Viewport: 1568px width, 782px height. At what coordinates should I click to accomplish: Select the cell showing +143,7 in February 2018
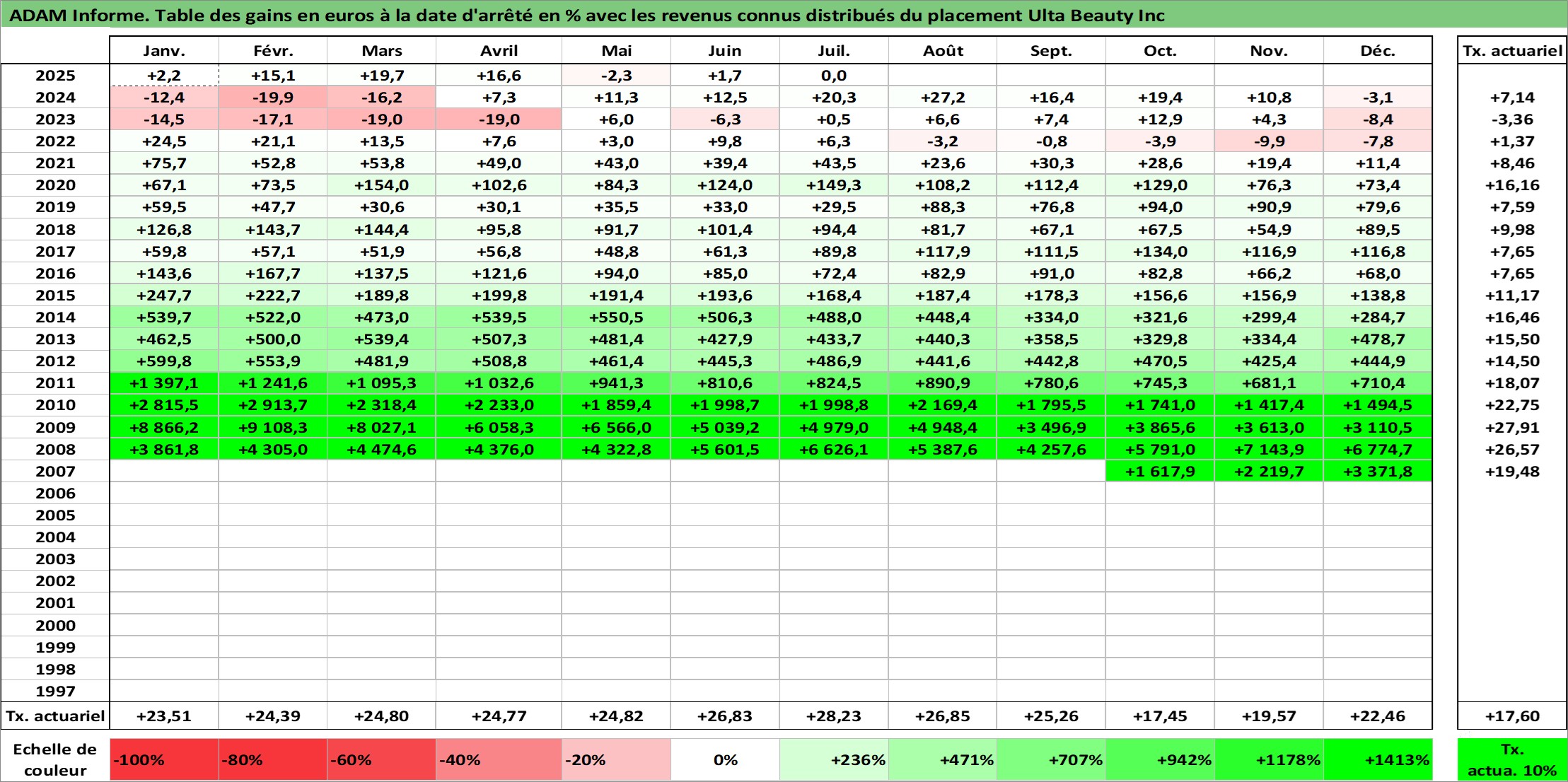273,229
